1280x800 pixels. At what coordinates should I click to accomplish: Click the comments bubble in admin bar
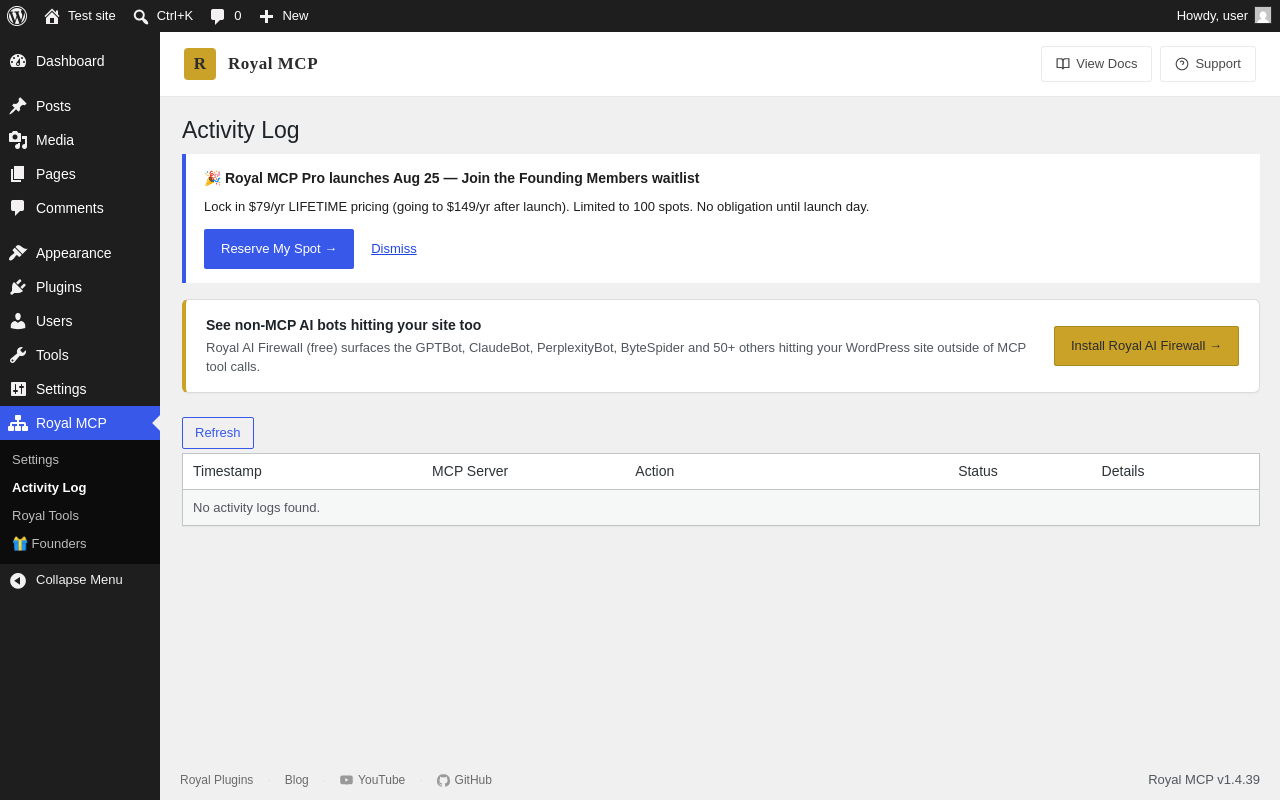(217, 16)
